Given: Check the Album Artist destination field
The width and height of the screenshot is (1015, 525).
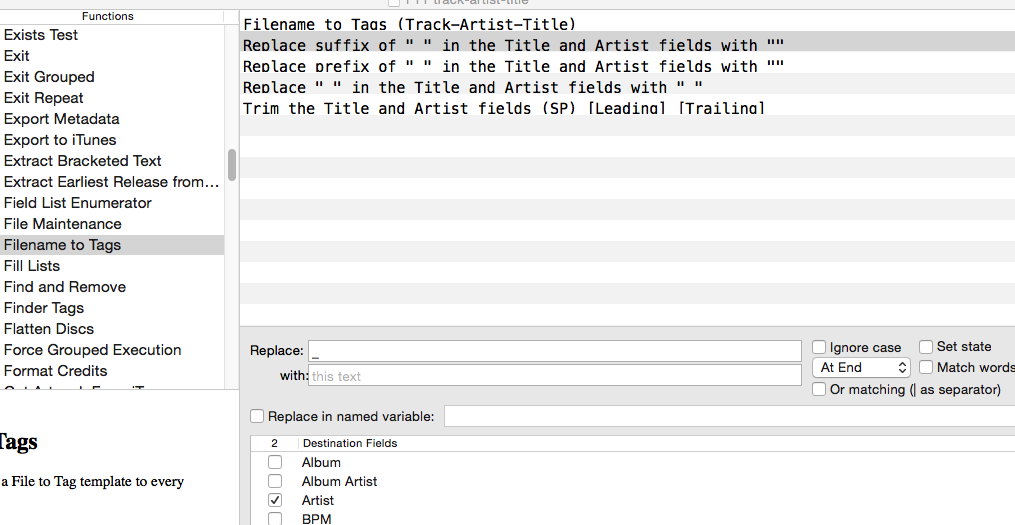Looking at the screenshot, I should 275,481.
